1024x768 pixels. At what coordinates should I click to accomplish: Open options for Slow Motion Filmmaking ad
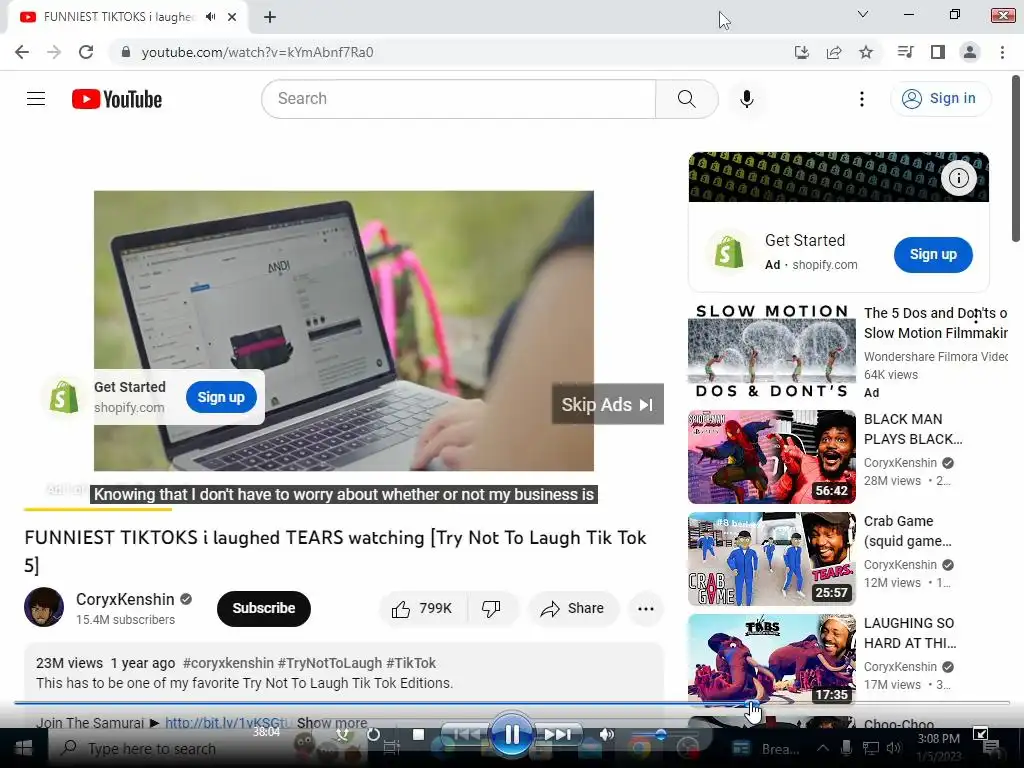[x=976, y=317]
